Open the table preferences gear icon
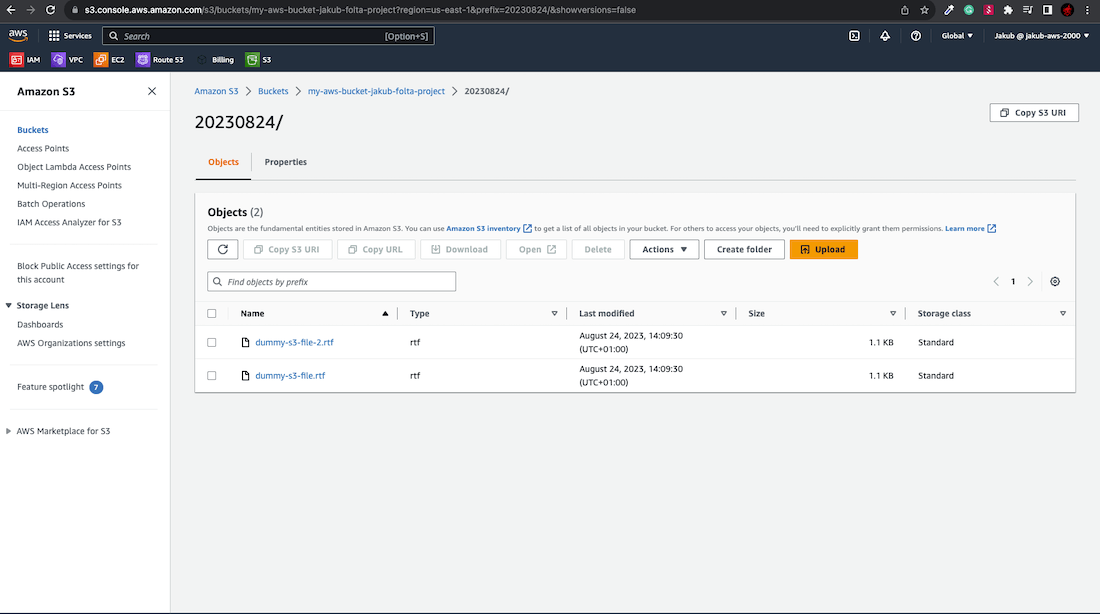Screen dimensions: 1100x614 pyautogui.click(x=1055, y=282)
